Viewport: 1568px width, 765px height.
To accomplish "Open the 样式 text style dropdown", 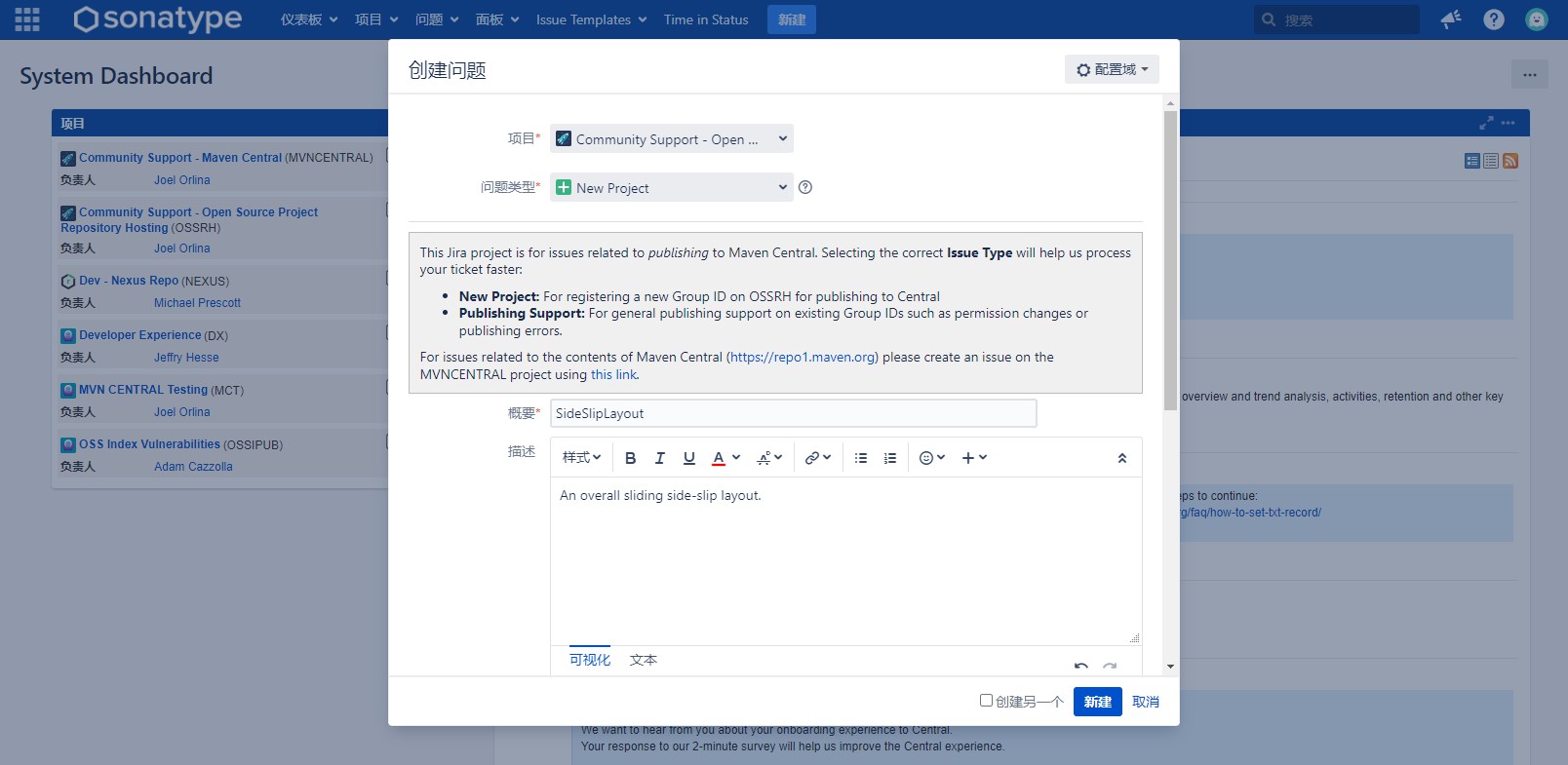I will tap(582, 458).
